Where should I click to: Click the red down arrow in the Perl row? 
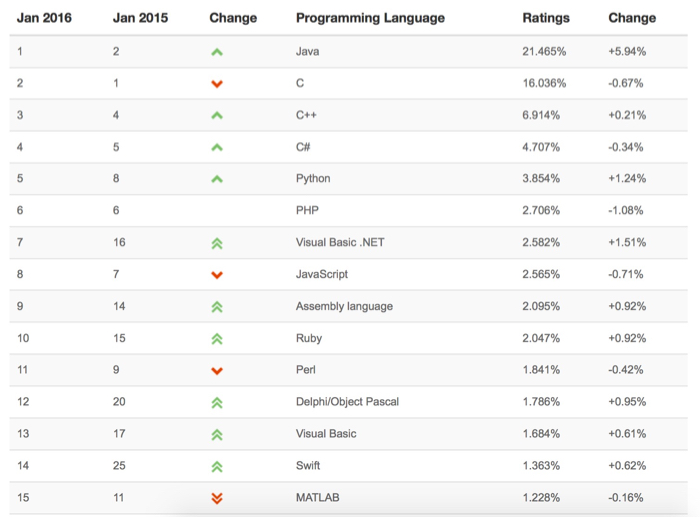tap(217, 371)
